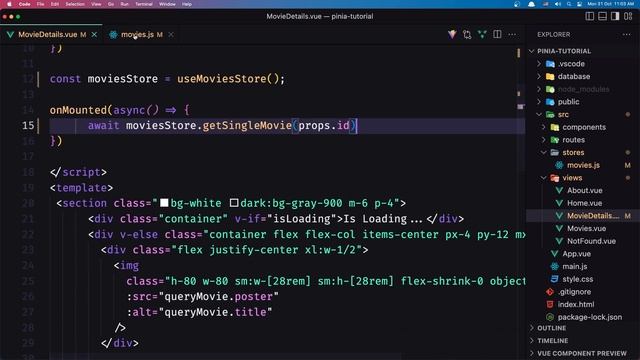Open package-lock.json in Explorer
640x360 pixels.
[589, 317]
